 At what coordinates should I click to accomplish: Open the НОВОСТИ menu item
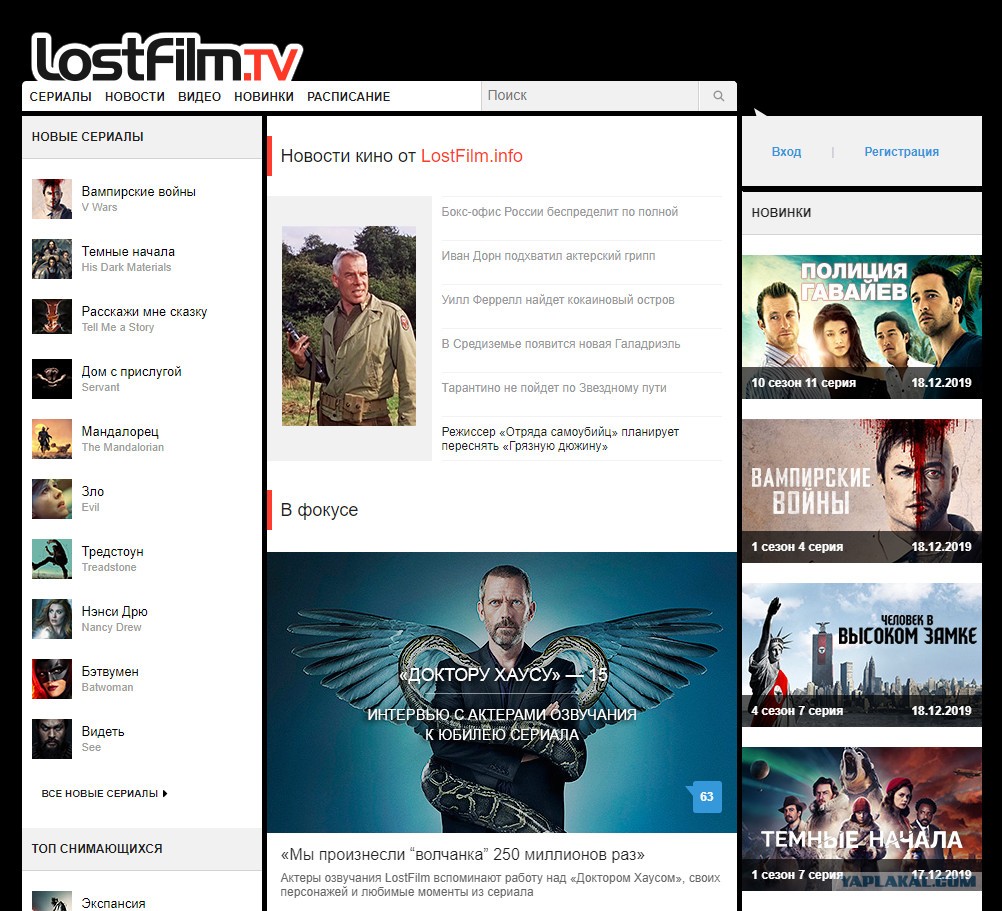point(135,96)
